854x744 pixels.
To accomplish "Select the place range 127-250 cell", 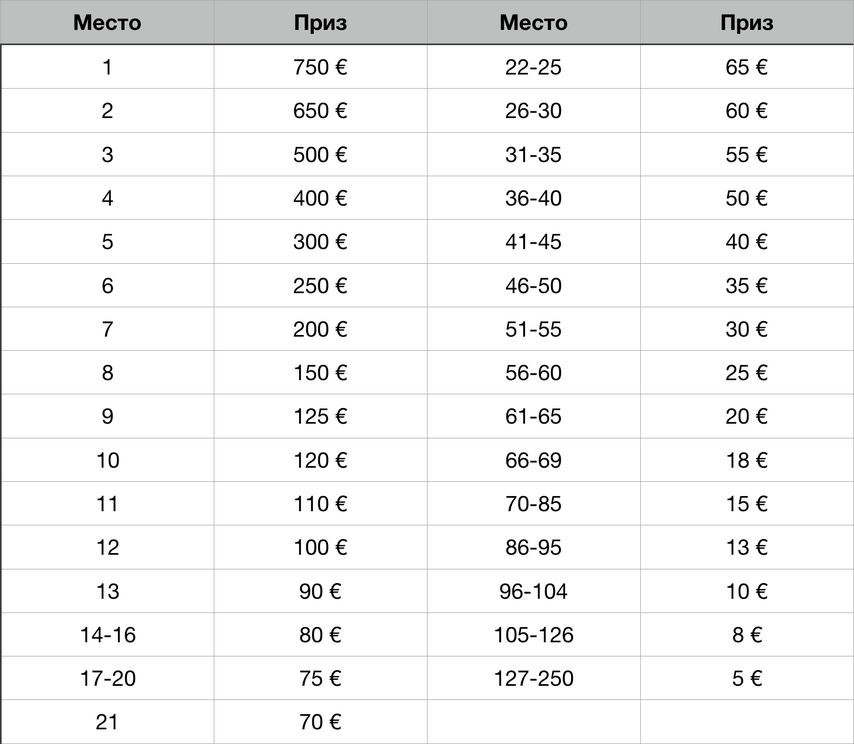I will (x=534, y=678).
